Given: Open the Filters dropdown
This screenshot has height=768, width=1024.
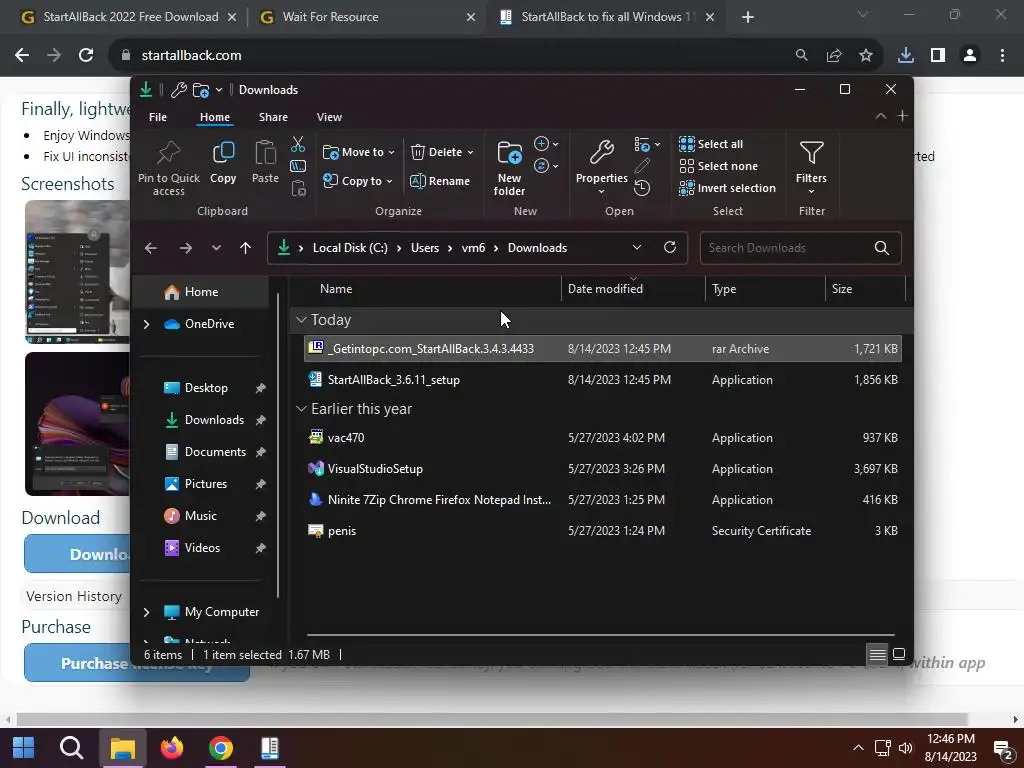Looking at the screenshot, I should (x=811, y=168).
